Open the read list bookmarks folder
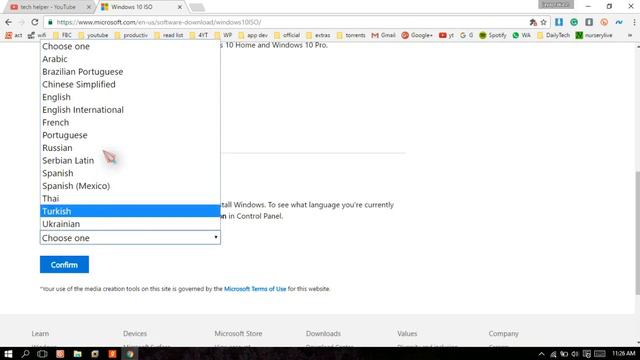The width and height of the screenshot is (640, 360). tap(169, 36)
